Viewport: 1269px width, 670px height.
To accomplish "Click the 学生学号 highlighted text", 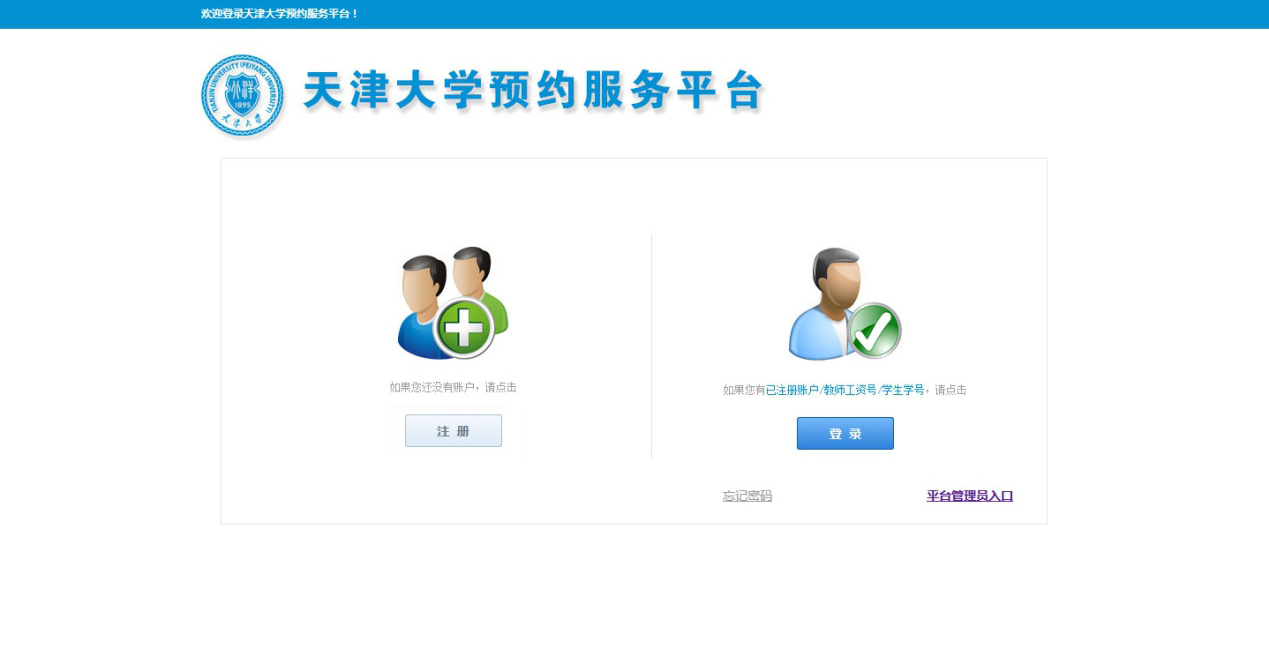I will 903,390.
